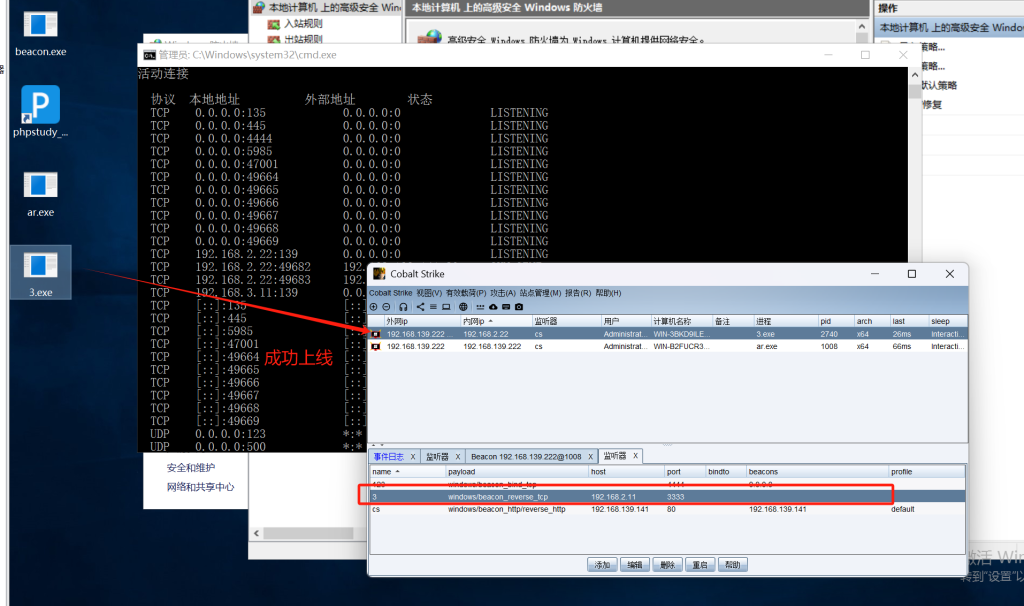Open the 视图(V) menu
Image resolution: width=1024 pixels, height=606 pixels.
click(429, 293)
